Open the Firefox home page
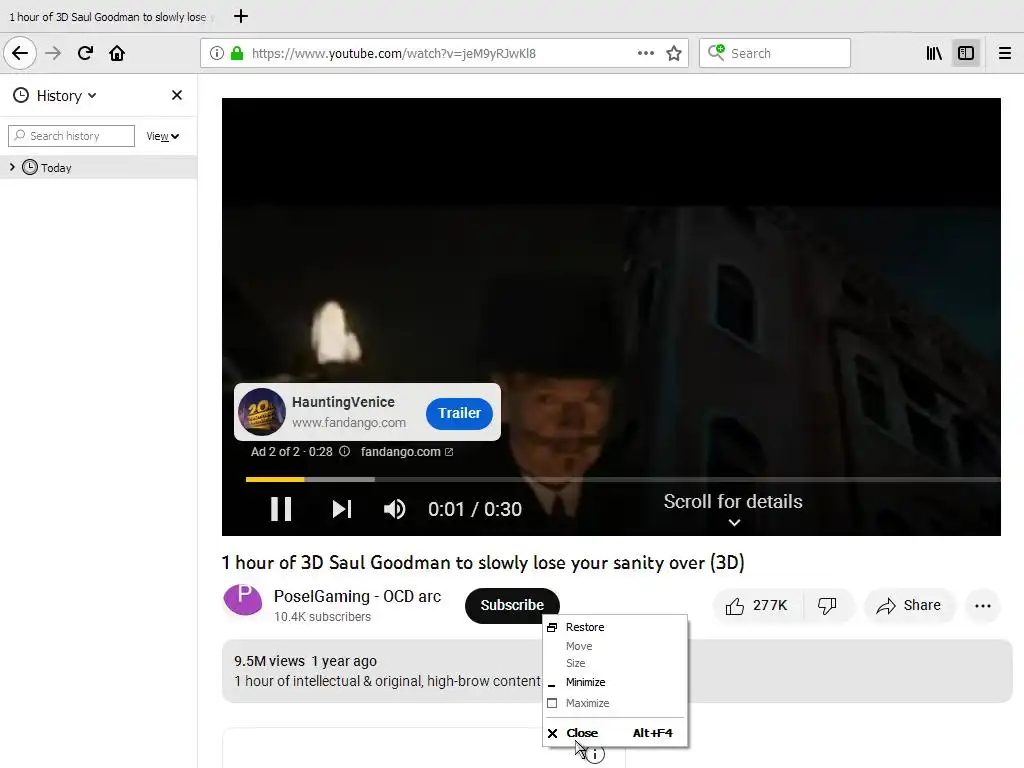Viewport: 1024px width, 768px height. 117,53
